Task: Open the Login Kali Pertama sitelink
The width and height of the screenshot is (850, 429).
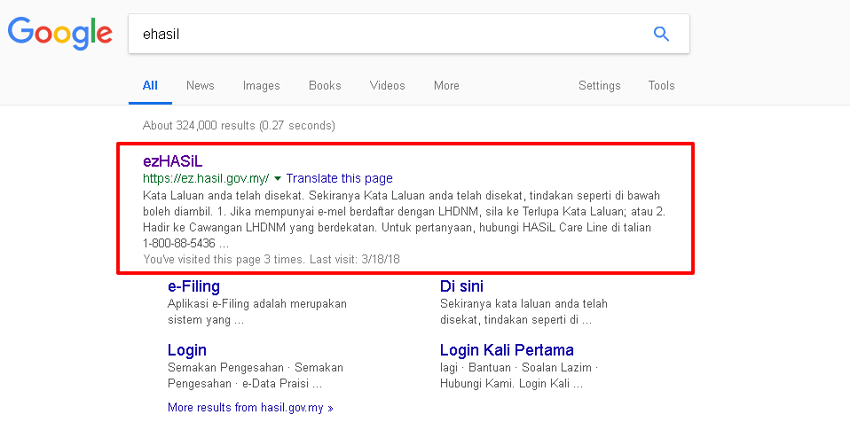Action: click(506, 350)
